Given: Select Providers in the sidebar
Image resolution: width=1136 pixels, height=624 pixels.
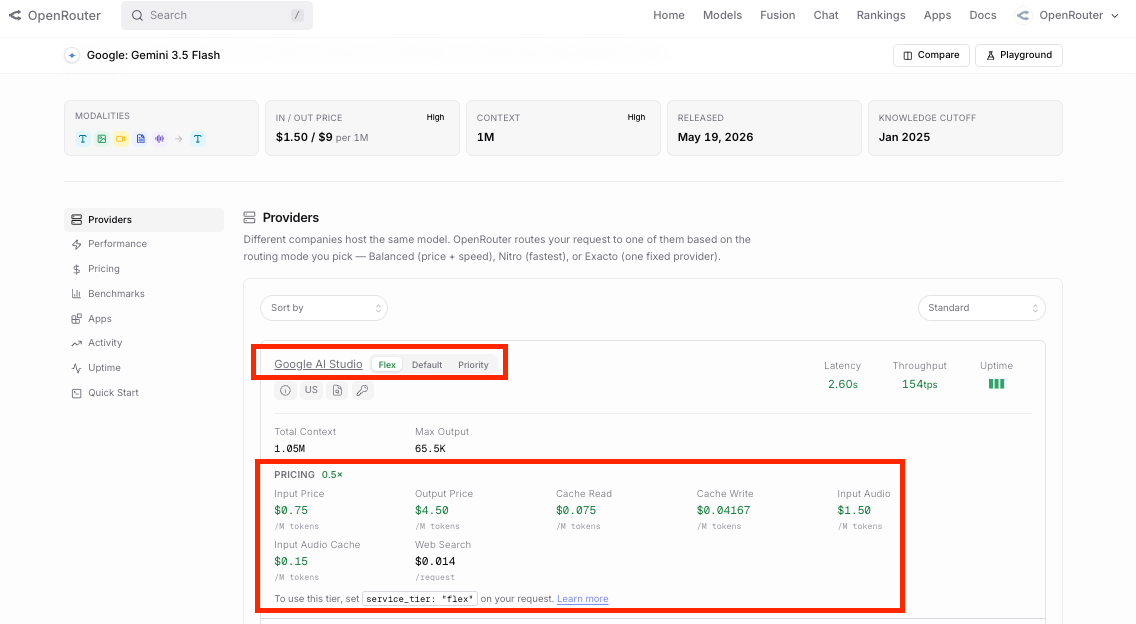Looking at the screenshot, I should [144, 220].
